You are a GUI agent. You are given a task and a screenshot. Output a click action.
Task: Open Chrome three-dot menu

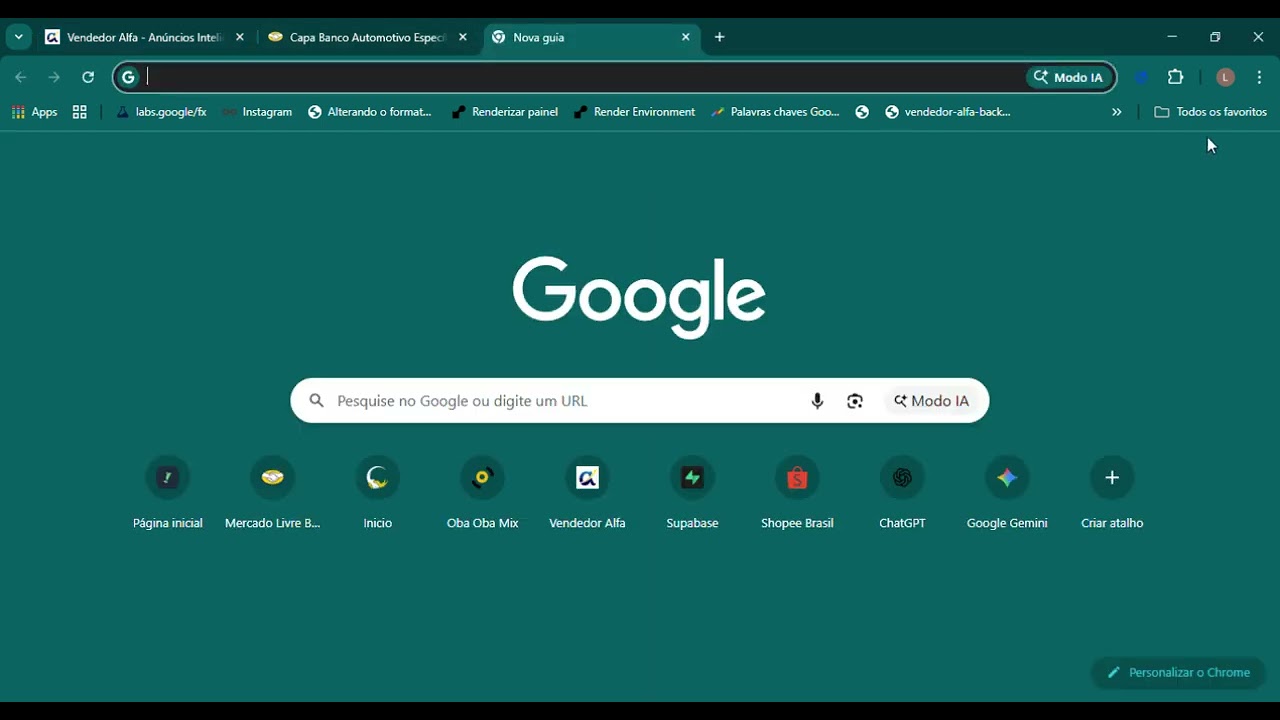pyautogui.click(x=1259, y=77)
